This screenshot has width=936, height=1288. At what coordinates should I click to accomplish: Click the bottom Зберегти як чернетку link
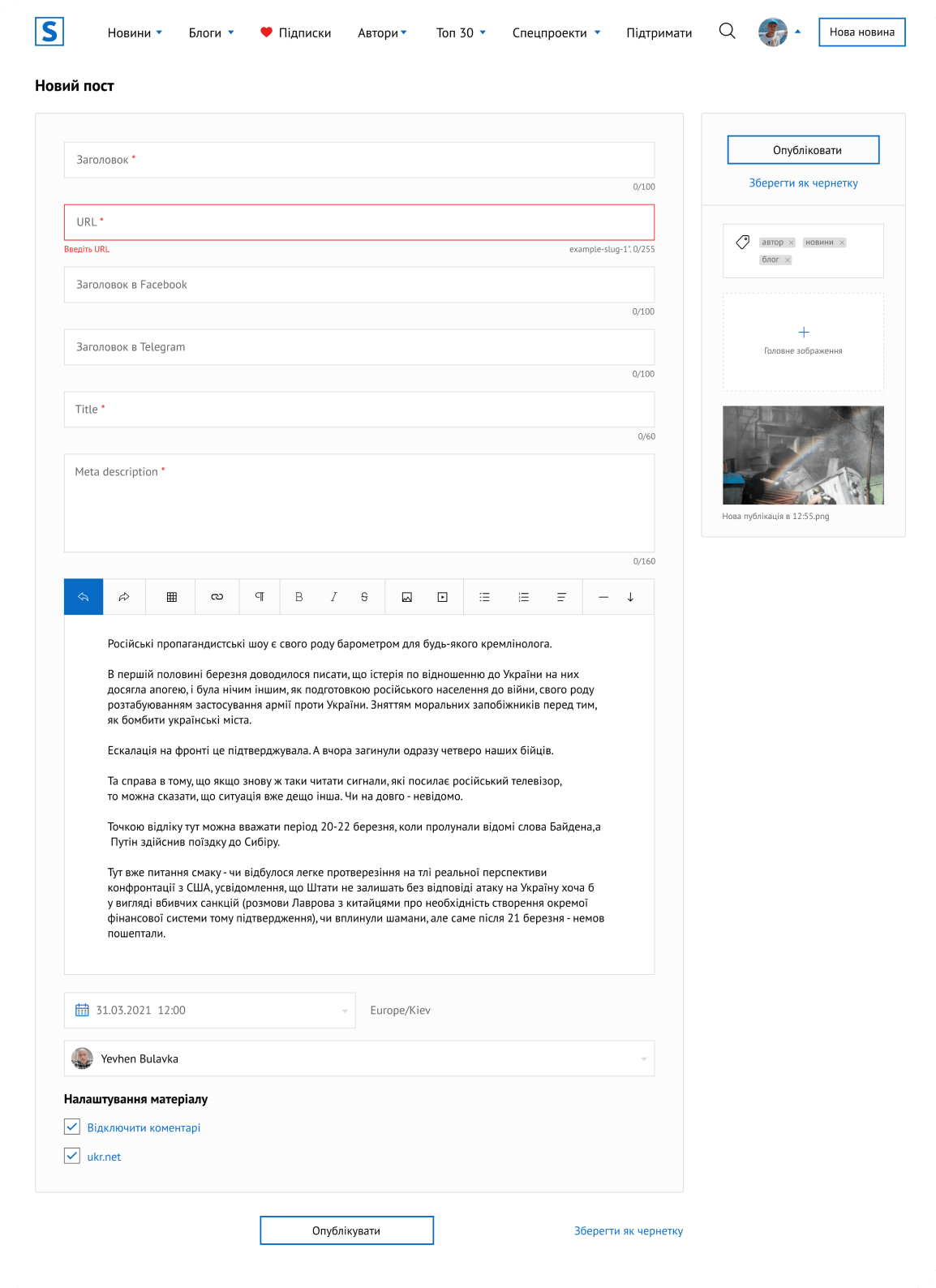click(x=629, y=1230)
